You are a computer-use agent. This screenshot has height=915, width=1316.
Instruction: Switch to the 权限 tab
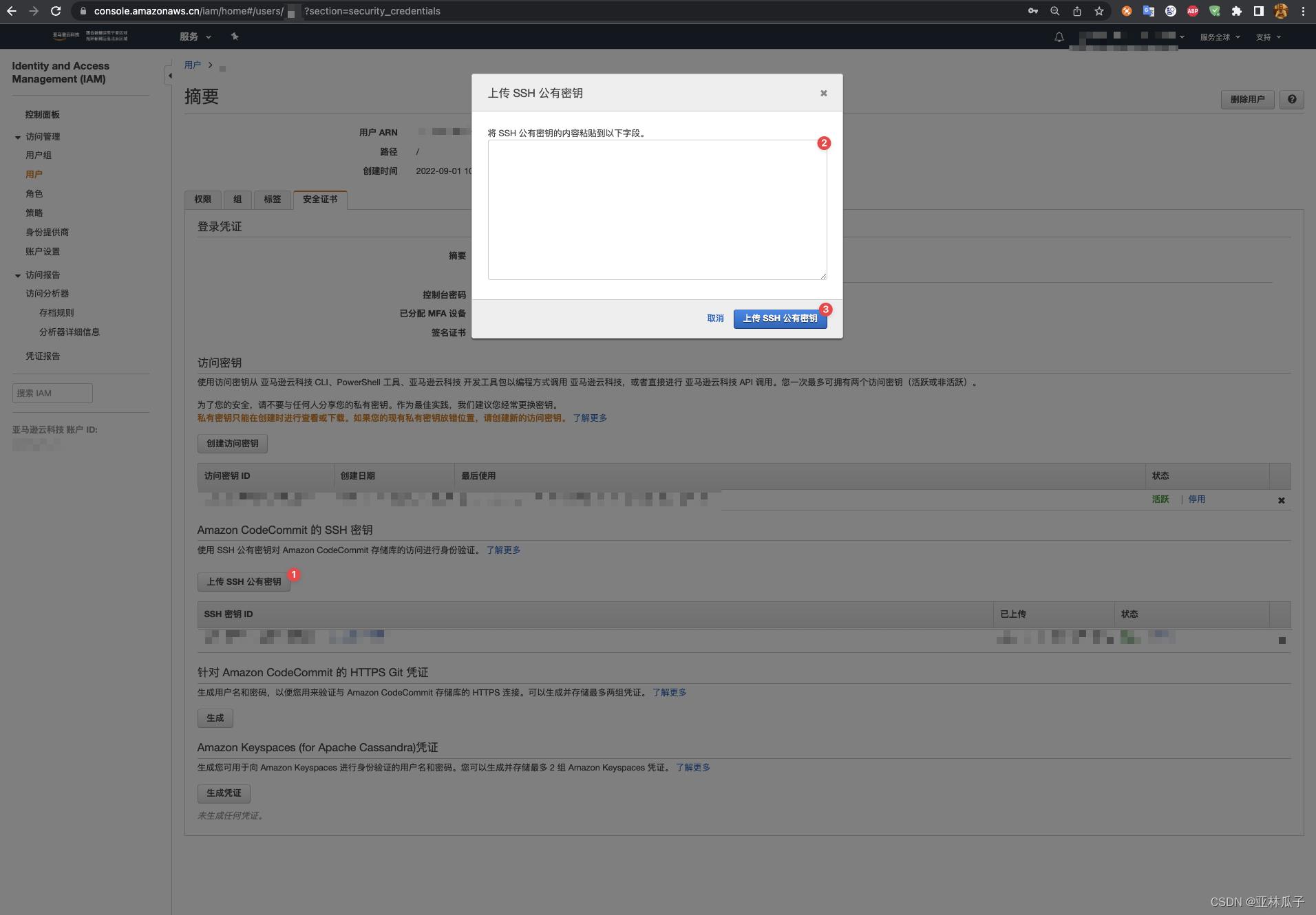202,200
